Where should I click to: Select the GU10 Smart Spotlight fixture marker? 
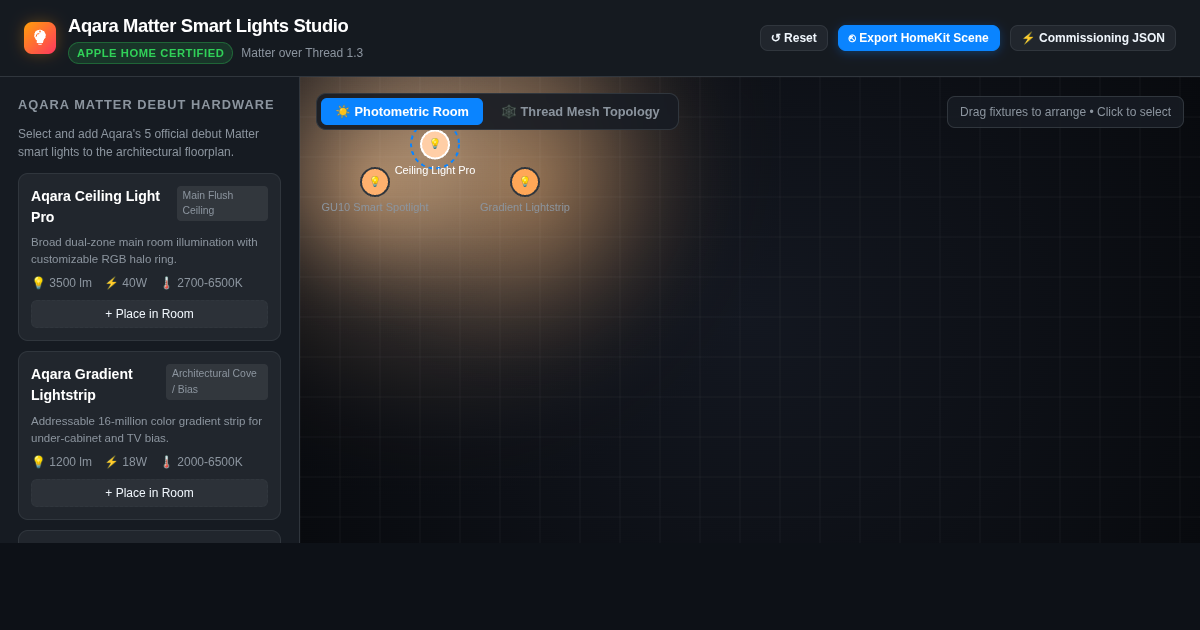click(x=375, y=182)
